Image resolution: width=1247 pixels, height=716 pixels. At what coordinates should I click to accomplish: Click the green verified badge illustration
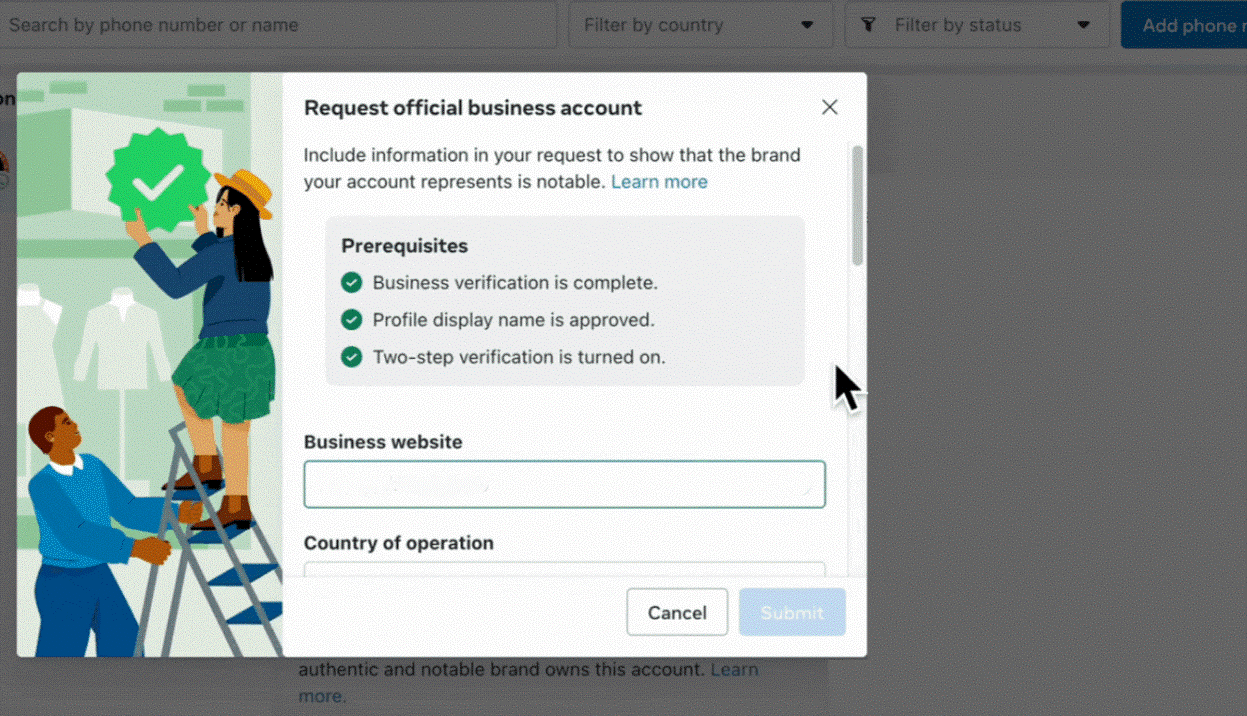[160, 180]
